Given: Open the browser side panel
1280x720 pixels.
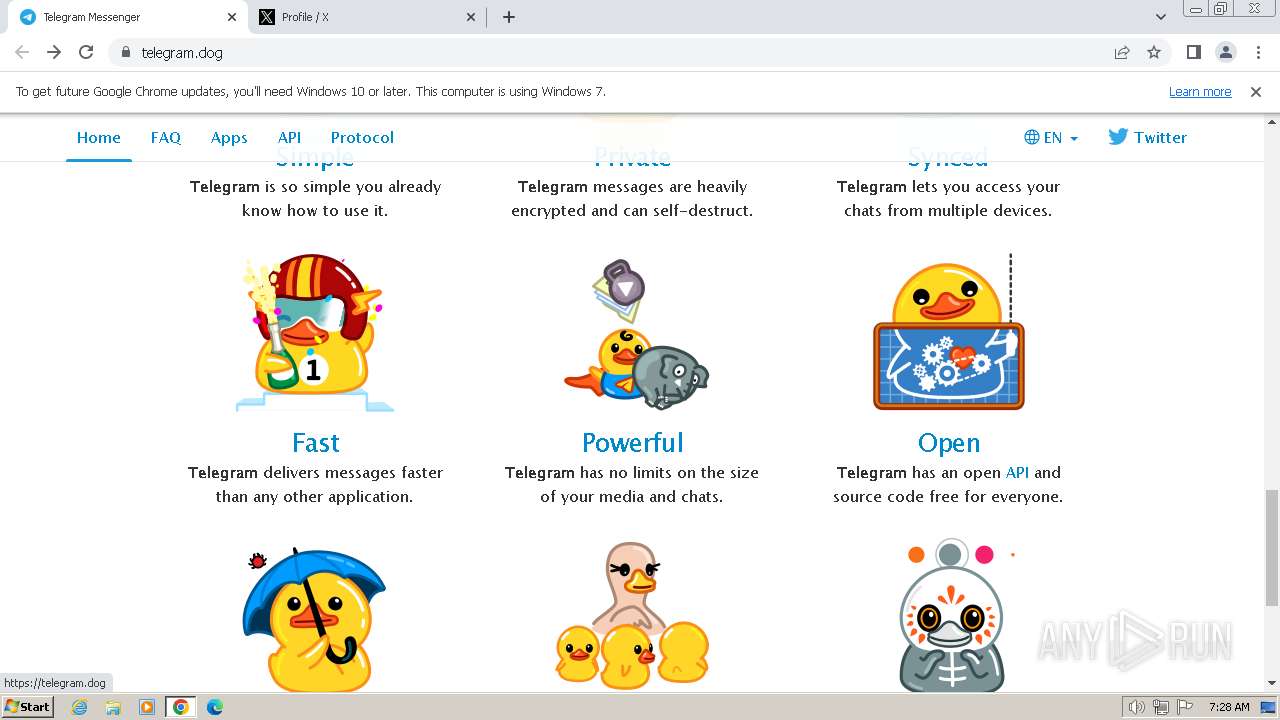Looking at the screenshot, I should coord(1193,52).
